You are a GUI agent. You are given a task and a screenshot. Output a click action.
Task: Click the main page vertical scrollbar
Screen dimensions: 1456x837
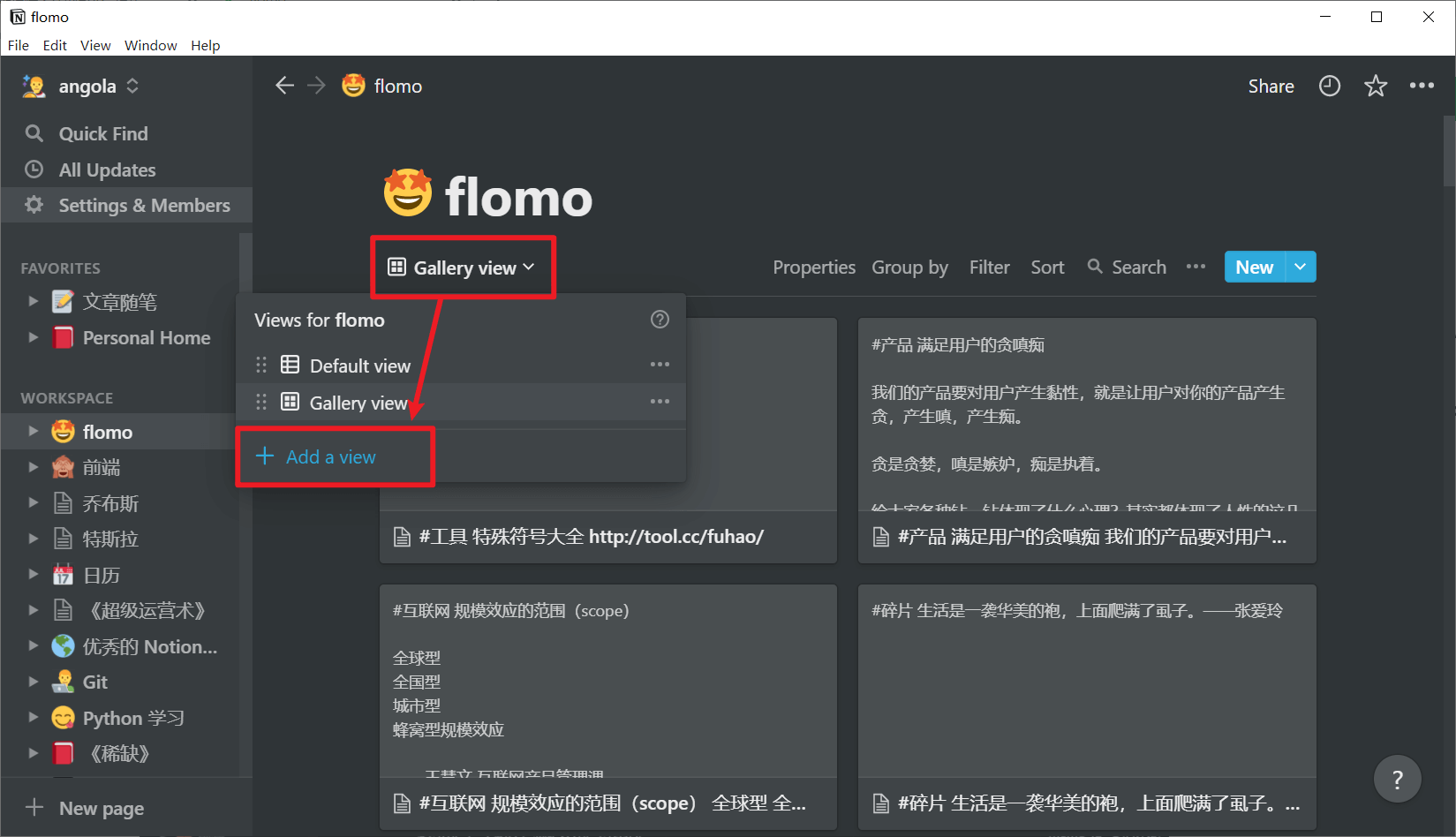pos(1449,150)
